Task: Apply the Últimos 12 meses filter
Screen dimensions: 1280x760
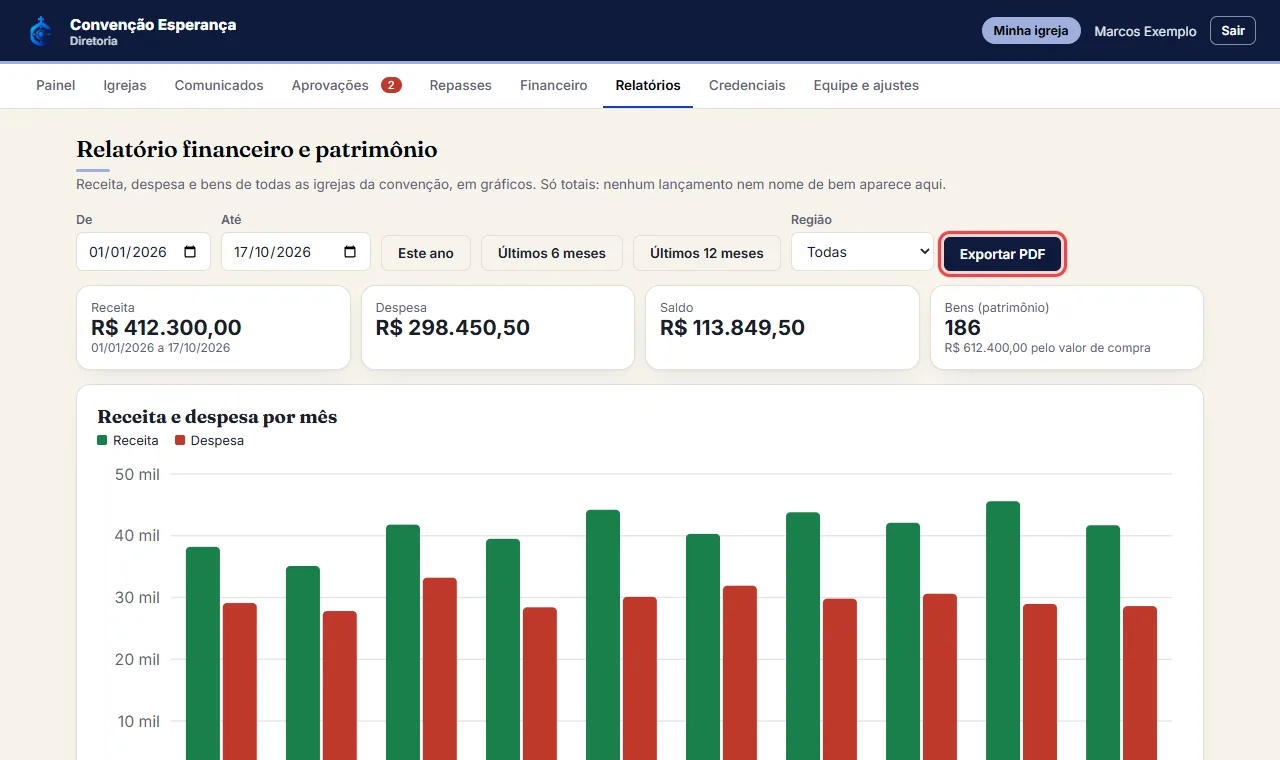Action: pyautogui.click(x=707, y=253)
